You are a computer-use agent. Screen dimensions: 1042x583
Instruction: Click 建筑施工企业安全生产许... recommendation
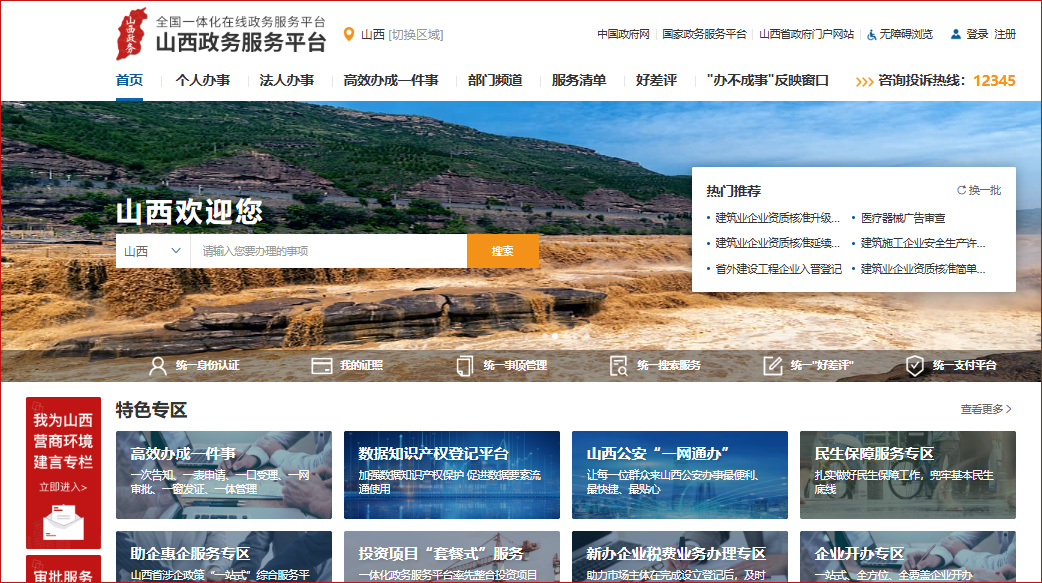[923, 243]
